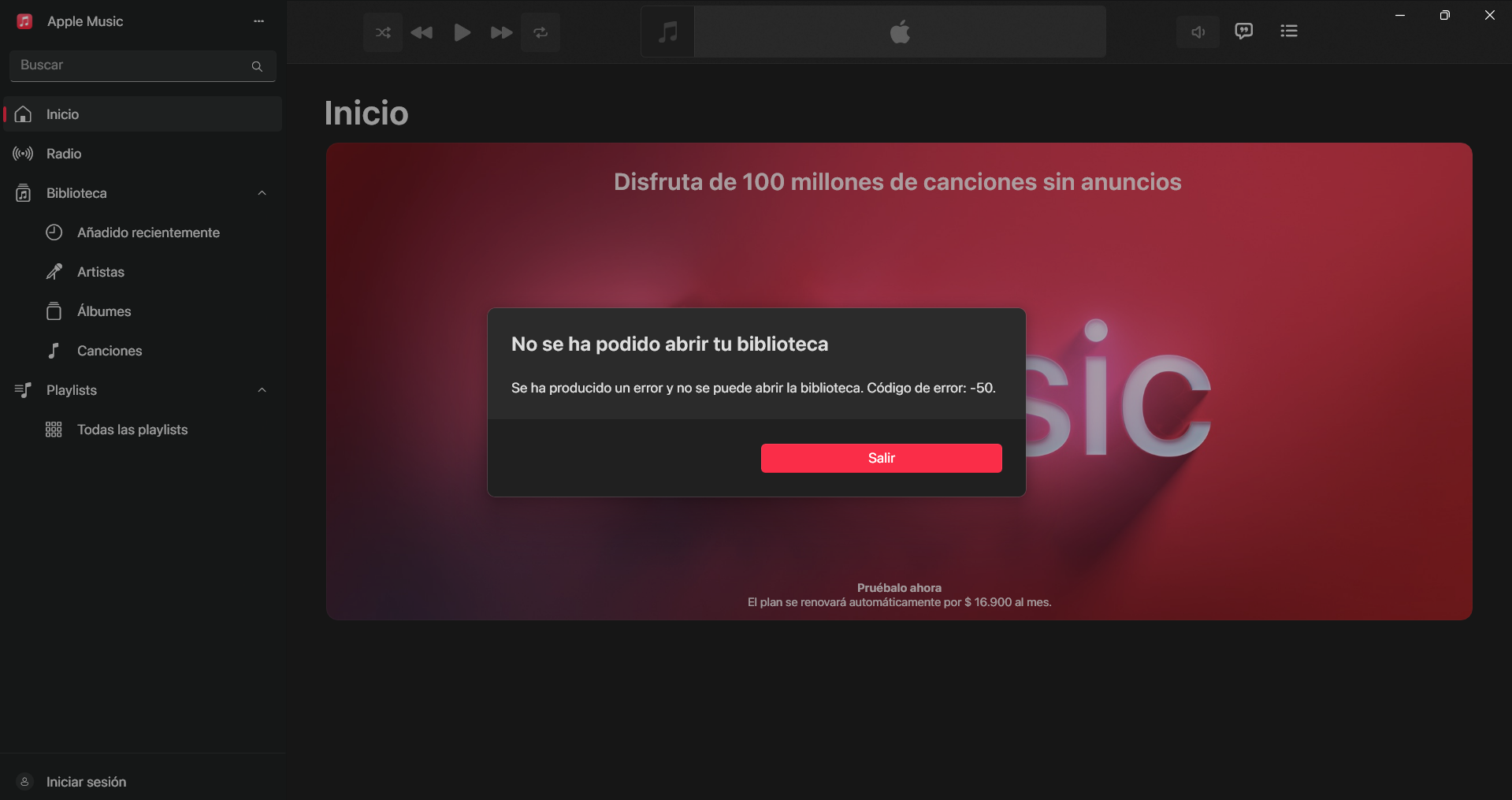Click the playlist icon beside Playlists
This screenshot has width=1512, height=800.
[23, 390]
